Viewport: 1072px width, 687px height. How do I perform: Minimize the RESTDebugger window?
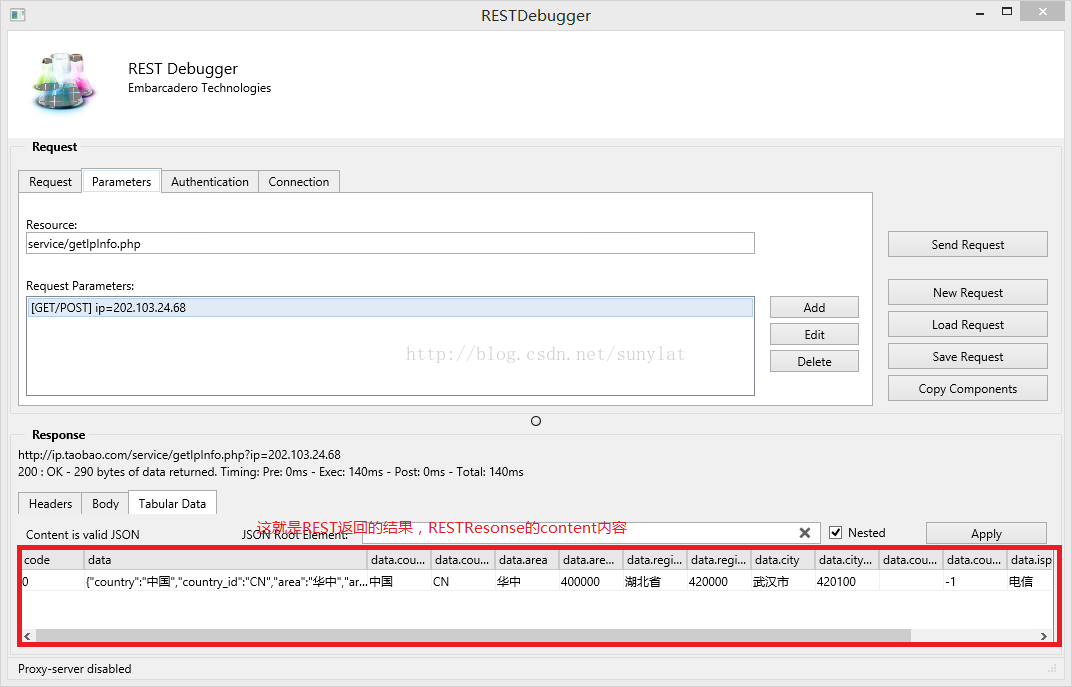(x=980, y=13)
